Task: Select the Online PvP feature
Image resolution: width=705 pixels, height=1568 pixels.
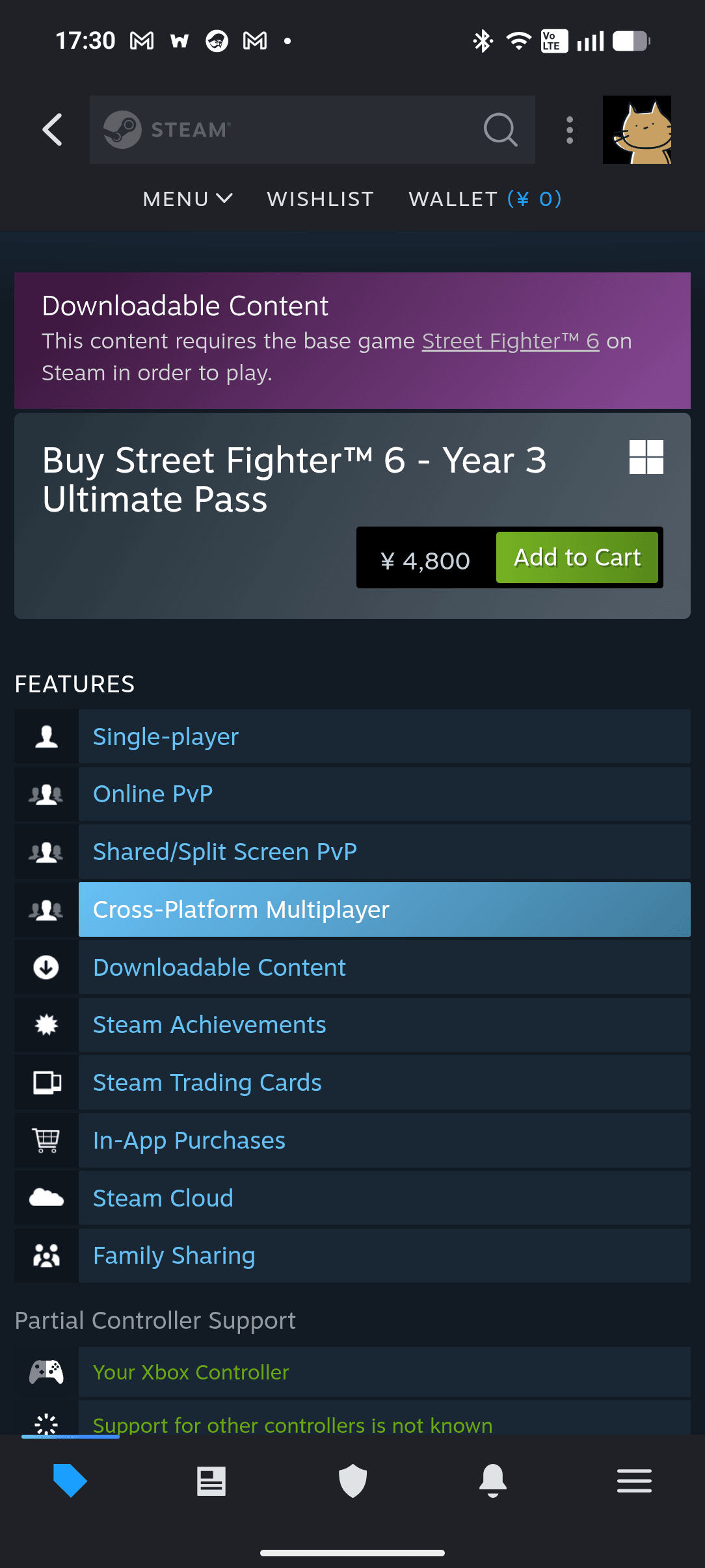Action: point(153,794)
